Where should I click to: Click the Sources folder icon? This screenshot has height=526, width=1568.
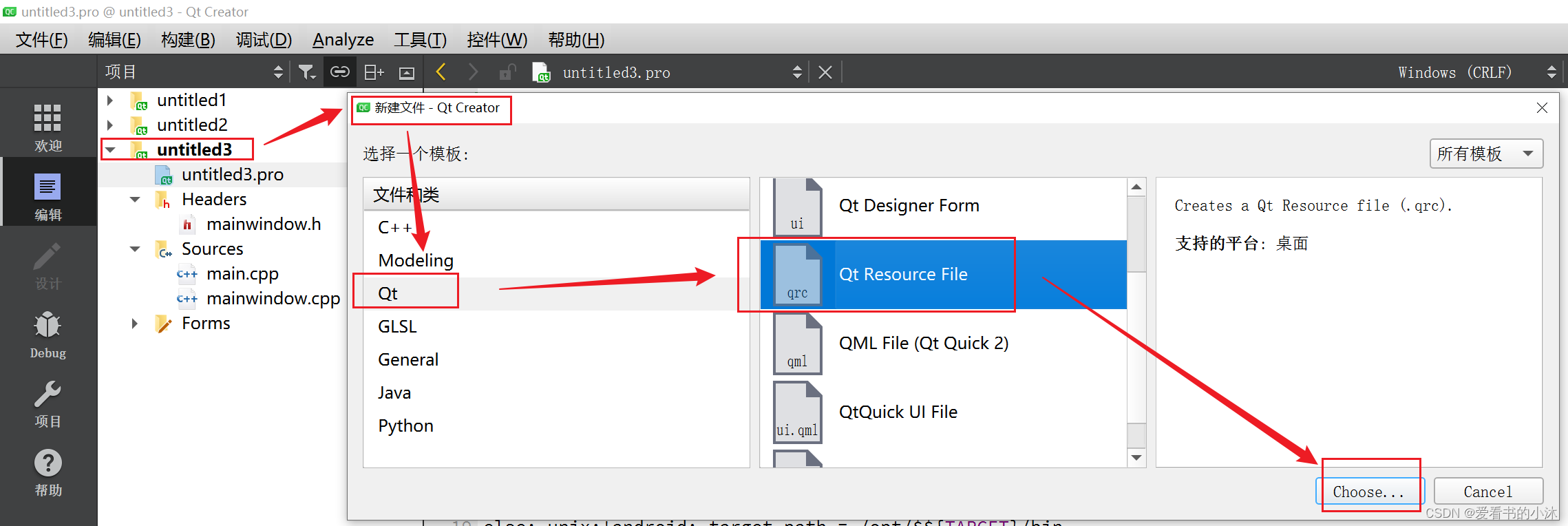click(x=164, y=249)
